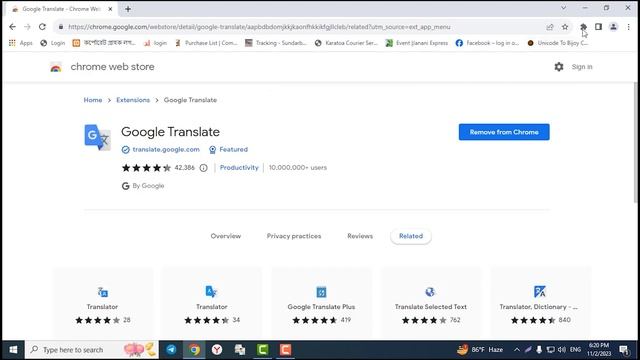
Task: Go back with the browser back arrow
Action: coord(12,27)
